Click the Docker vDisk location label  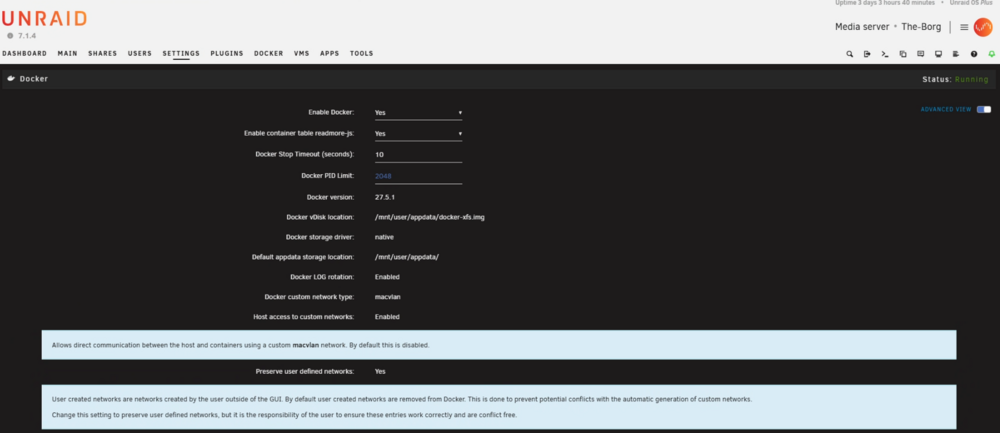click(320, 217)
